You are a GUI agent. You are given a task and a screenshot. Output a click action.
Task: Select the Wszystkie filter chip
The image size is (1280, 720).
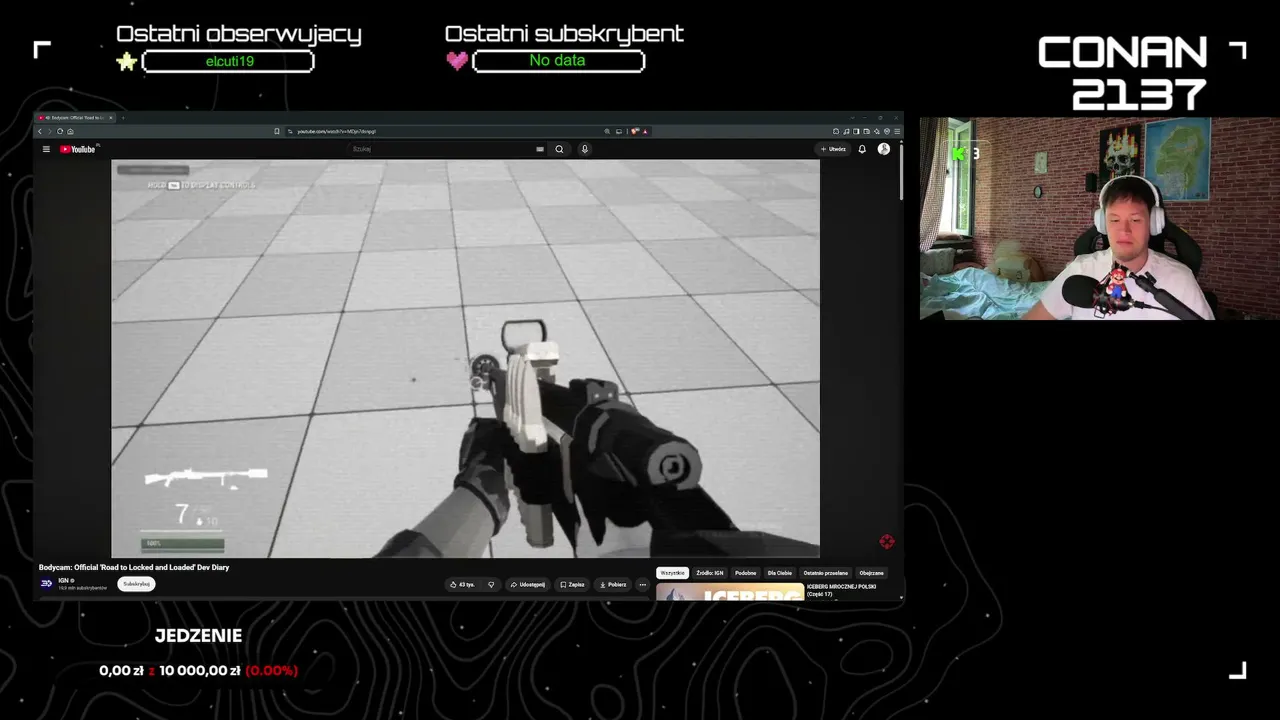(x=673, y=573)
